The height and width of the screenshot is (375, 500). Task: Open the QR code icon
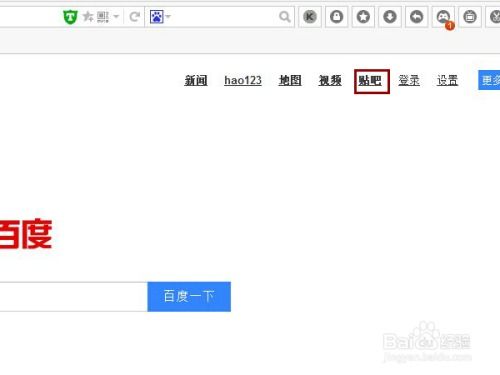pyautogui.click(x=103, y=16)
